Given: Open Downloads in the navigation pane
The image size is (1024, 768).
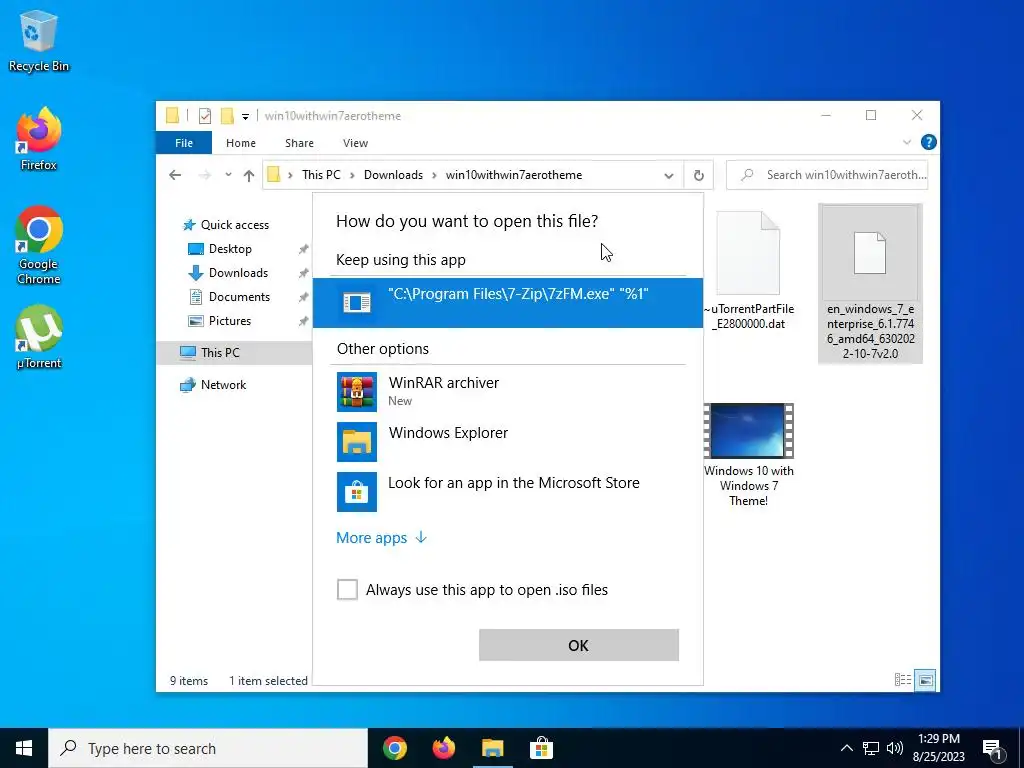Looking at the screenshot, I should tap(228, 273).
